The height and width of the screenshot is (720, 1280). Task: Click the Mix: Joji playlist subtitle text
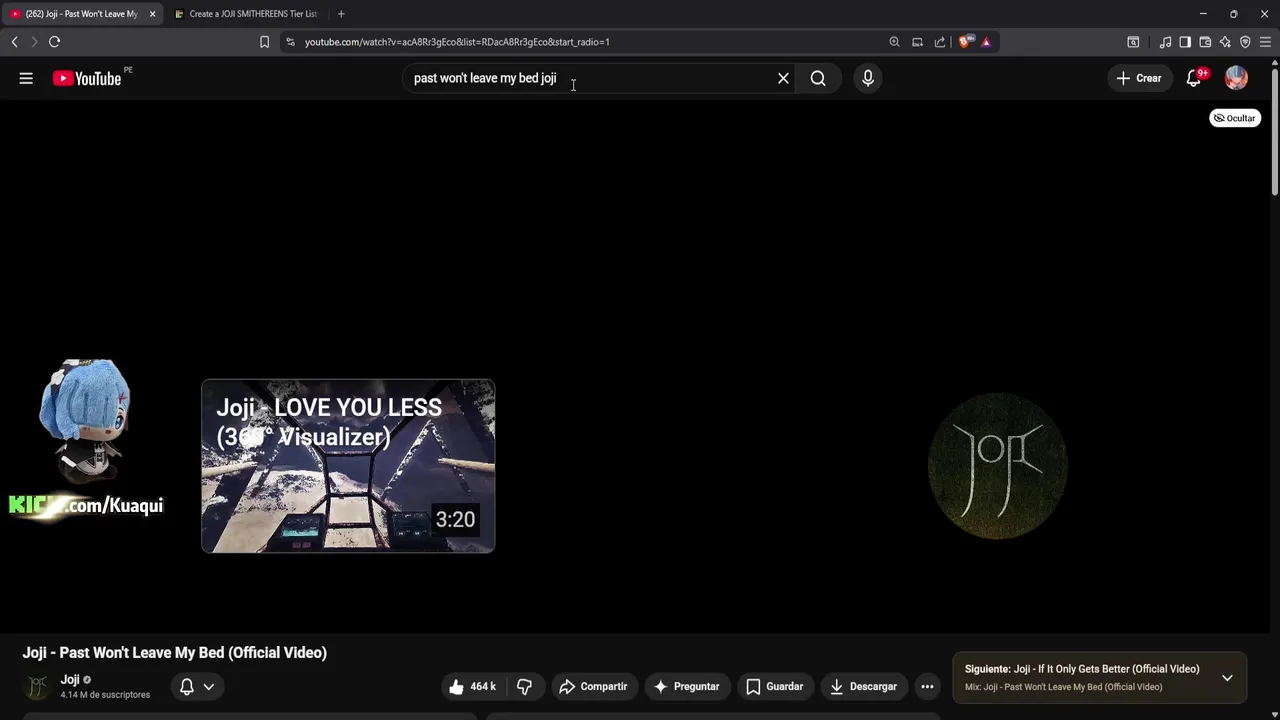(1063, 687)
